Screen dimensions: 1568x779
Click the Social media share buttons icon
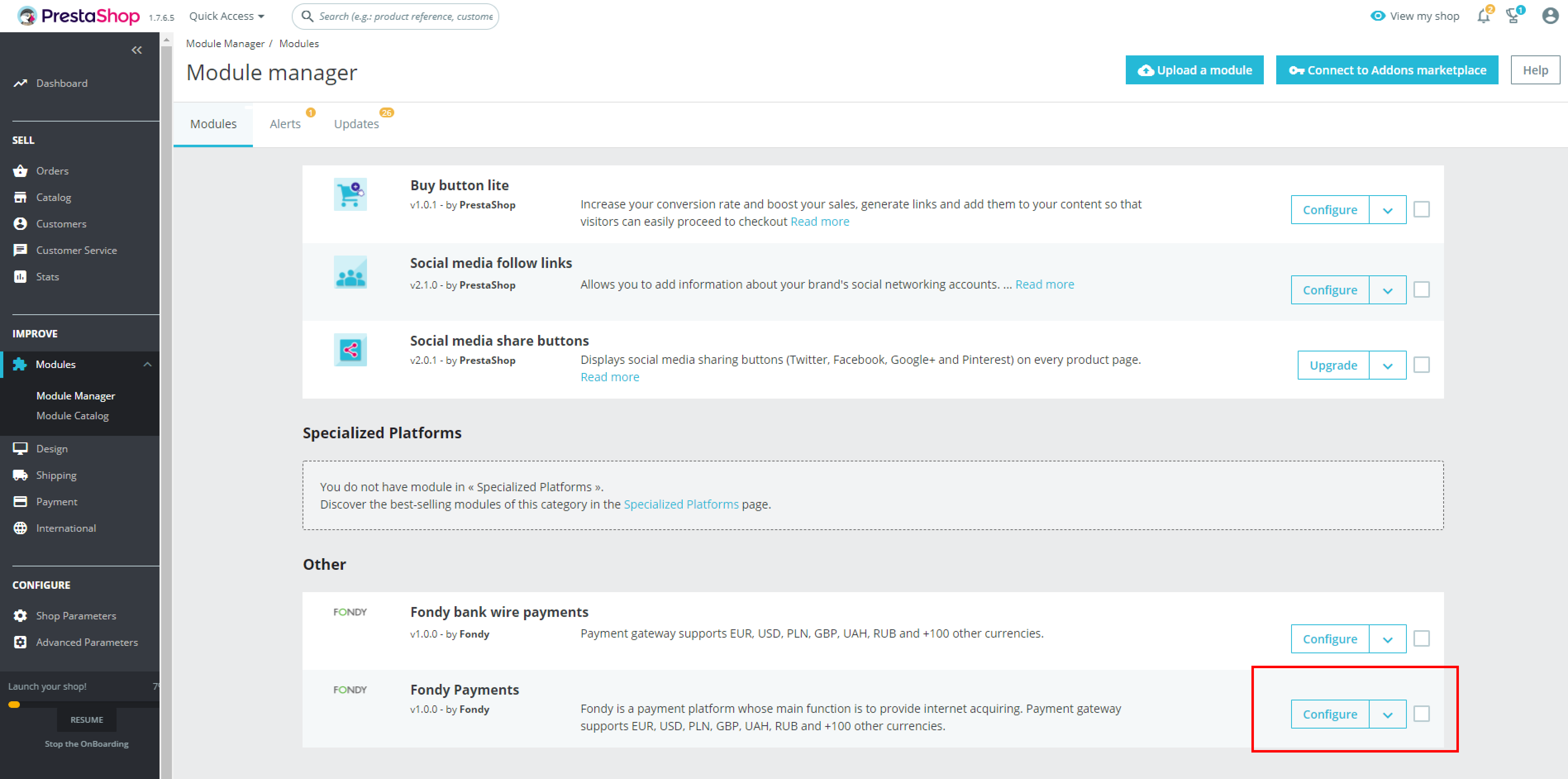(x=350, y=350)
